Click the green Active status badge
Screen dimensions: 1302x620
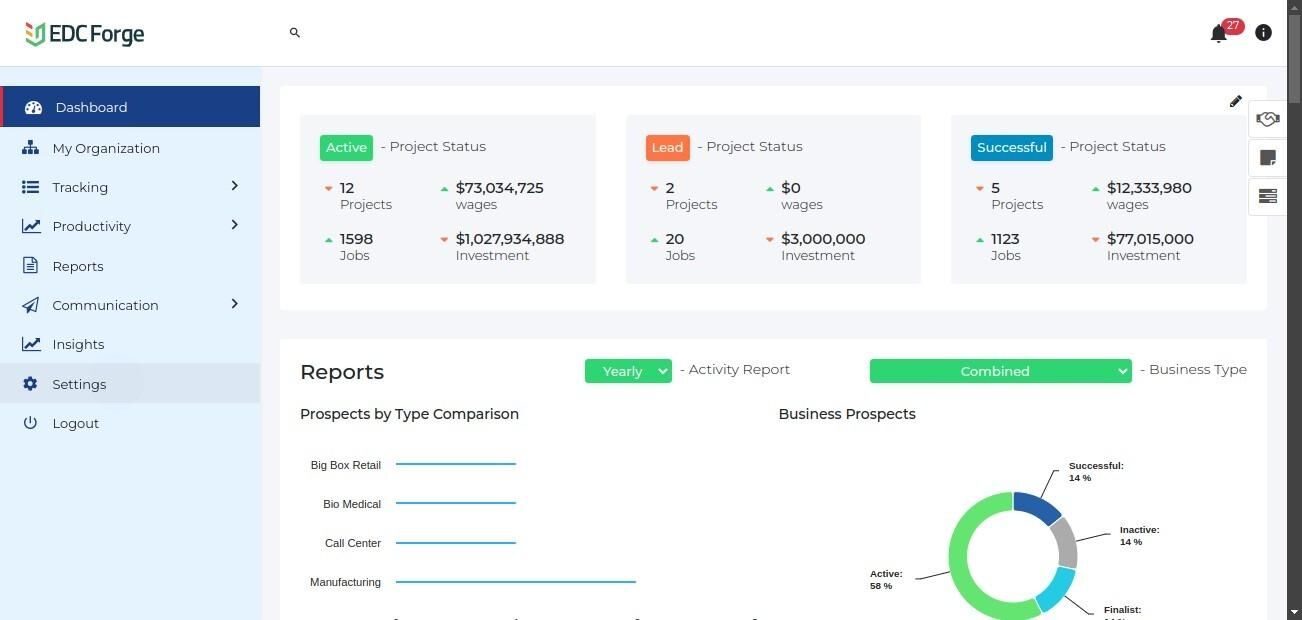point(346,147)
